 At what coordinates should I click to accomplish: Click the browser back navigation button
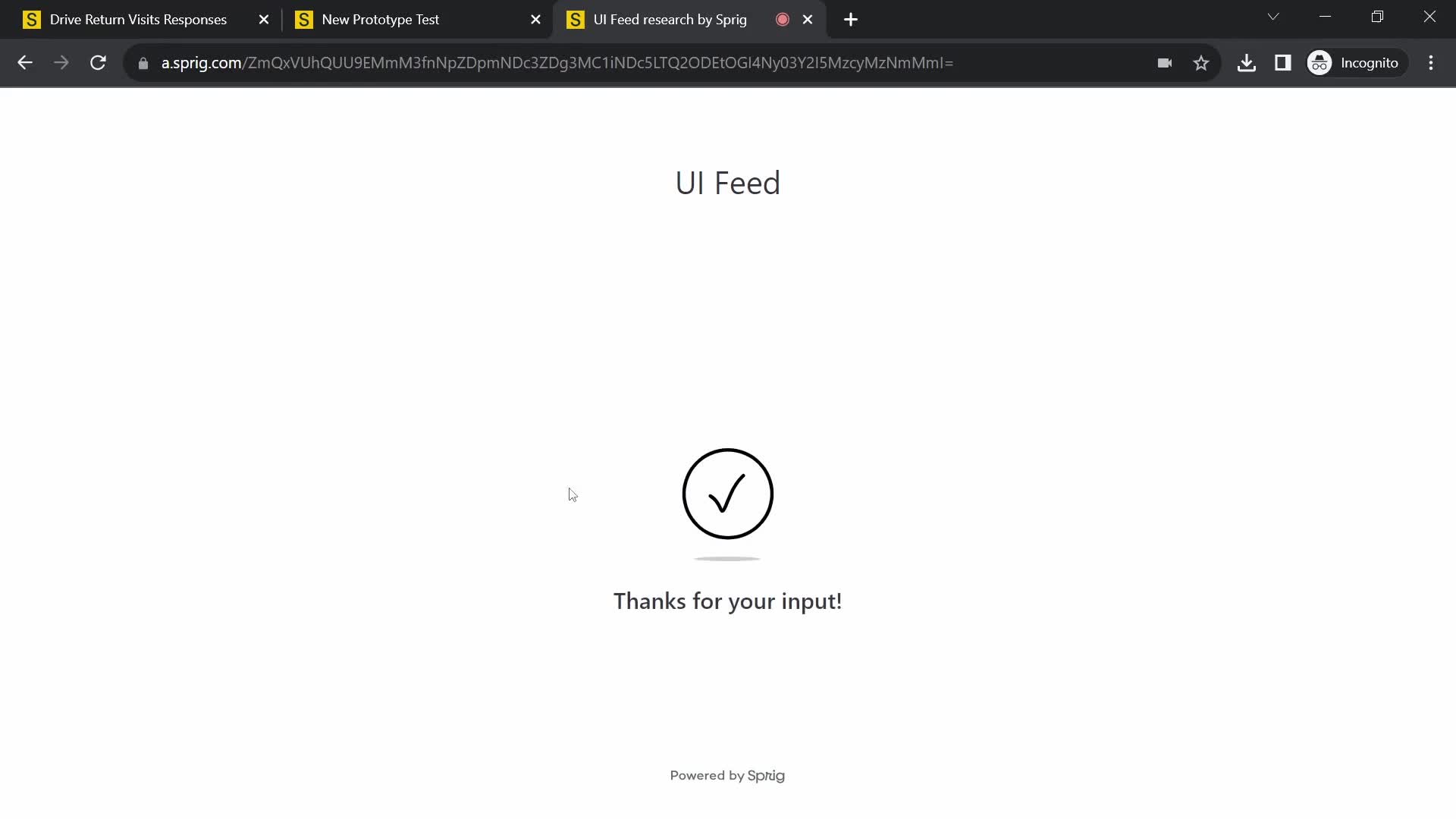pyautogui.click(x=25, y=63)
